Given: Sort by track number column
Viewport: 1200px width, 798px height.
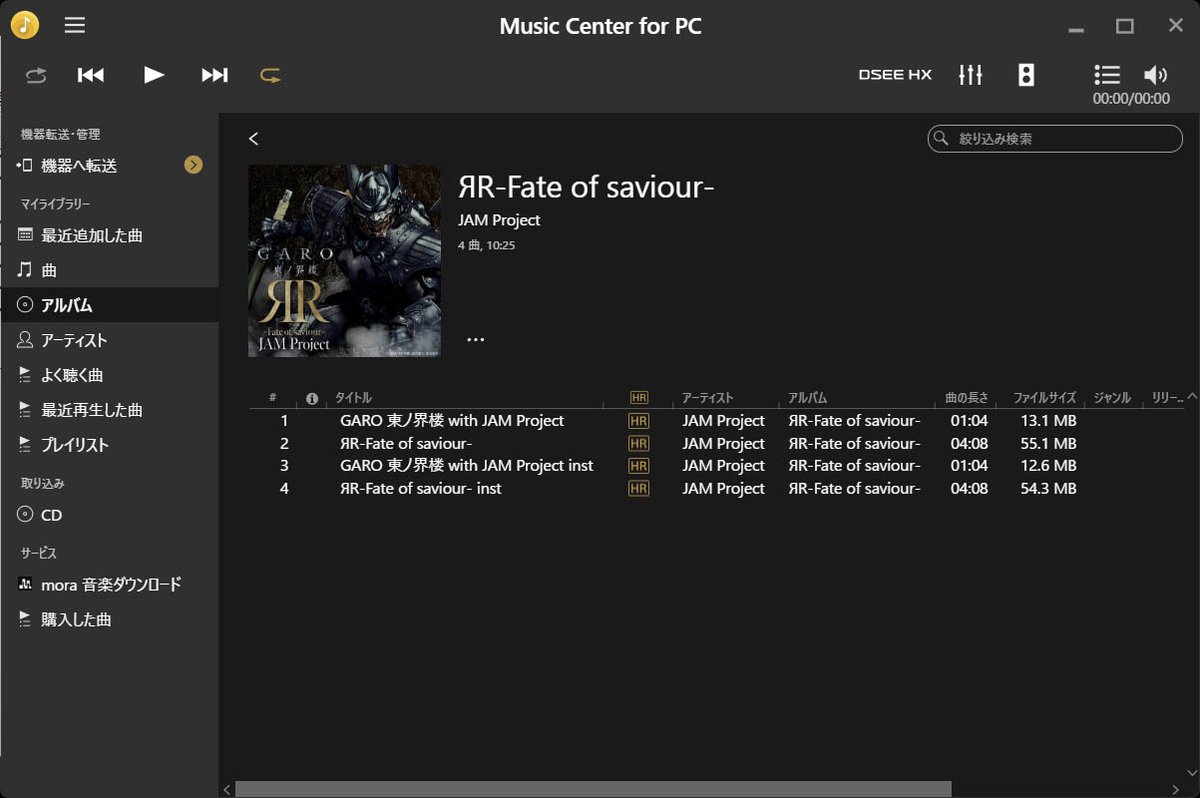Looking at the screenshot, I should point(273,398).
